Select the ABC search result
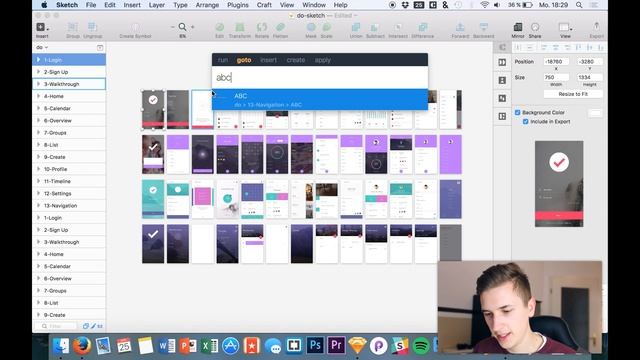Screen dimensions: 640x360 (x=320, y=100)
